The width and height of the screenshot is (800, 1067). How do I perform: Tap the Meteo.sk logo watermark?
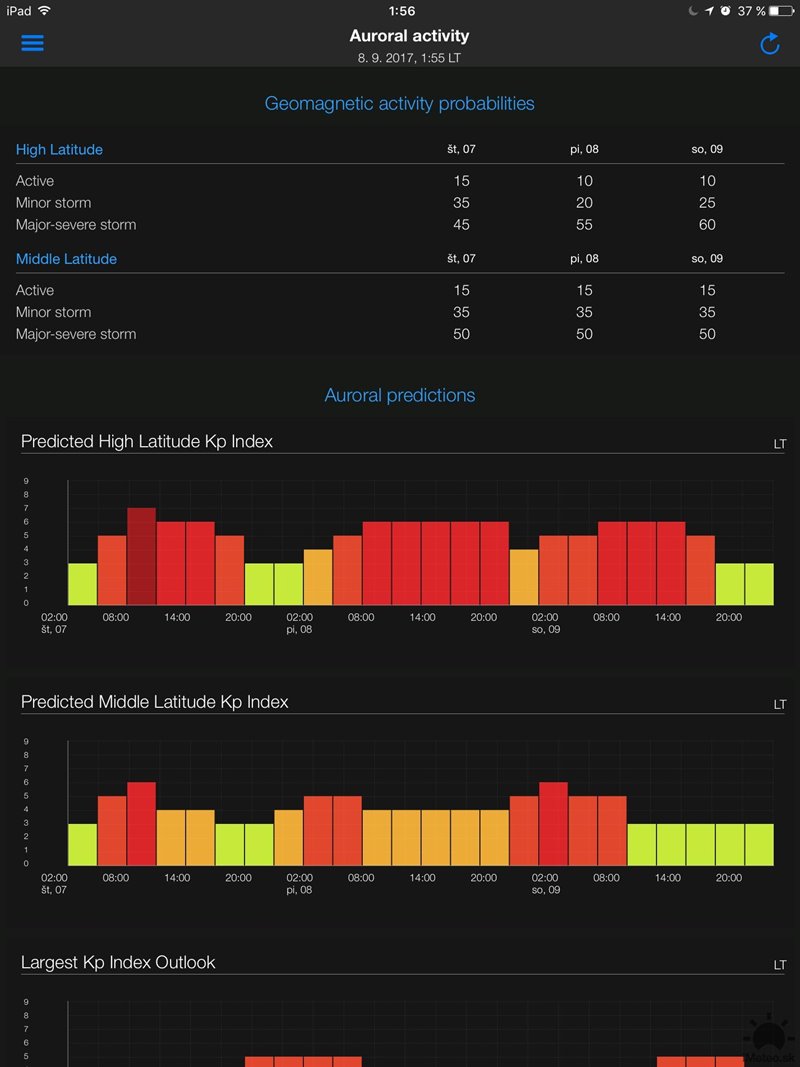coord(770,1043)
